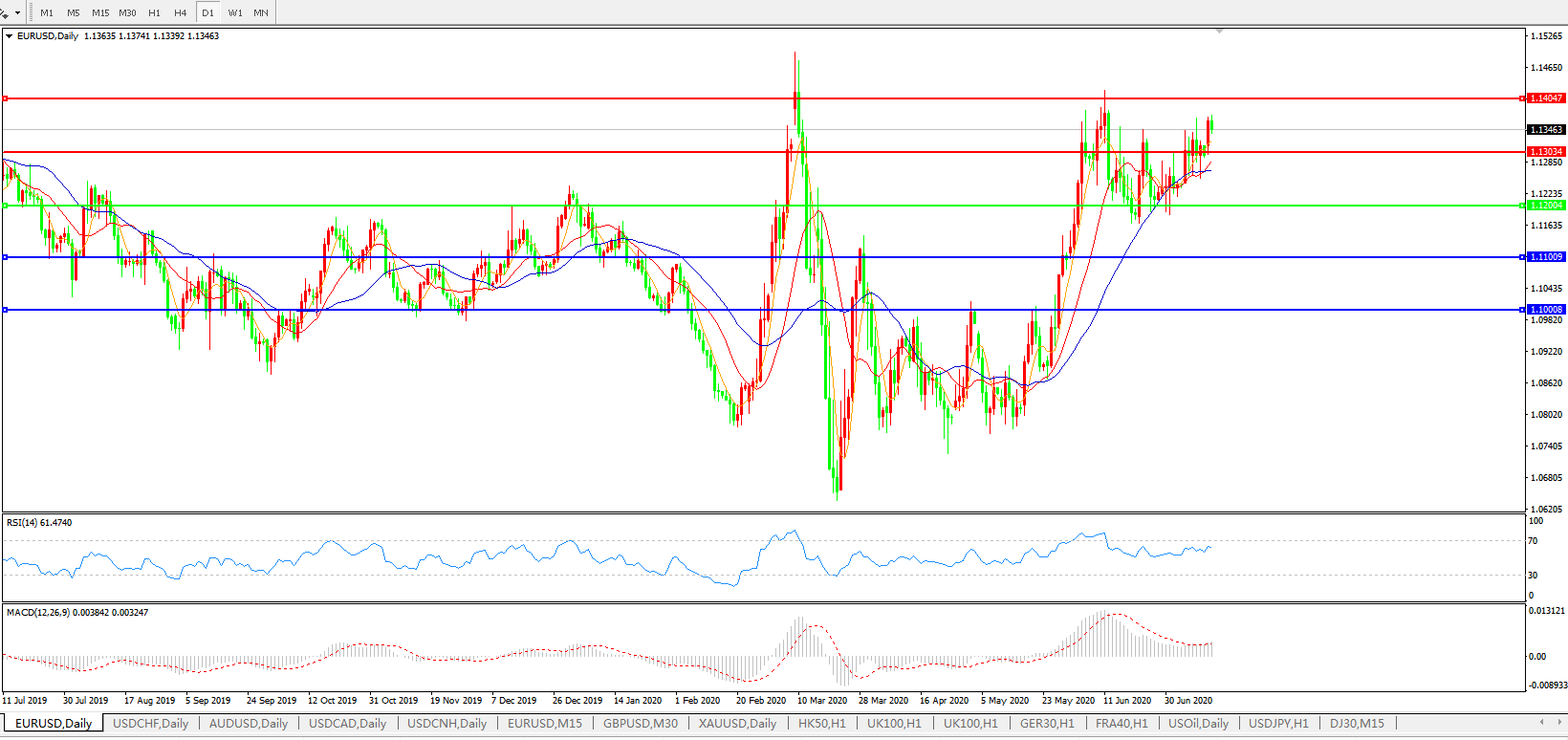Image resolution: width=1568 pixels, height=740 pixels.
Task: Grab the toolbar drag handle beside M1
Action: click(32, 12)
